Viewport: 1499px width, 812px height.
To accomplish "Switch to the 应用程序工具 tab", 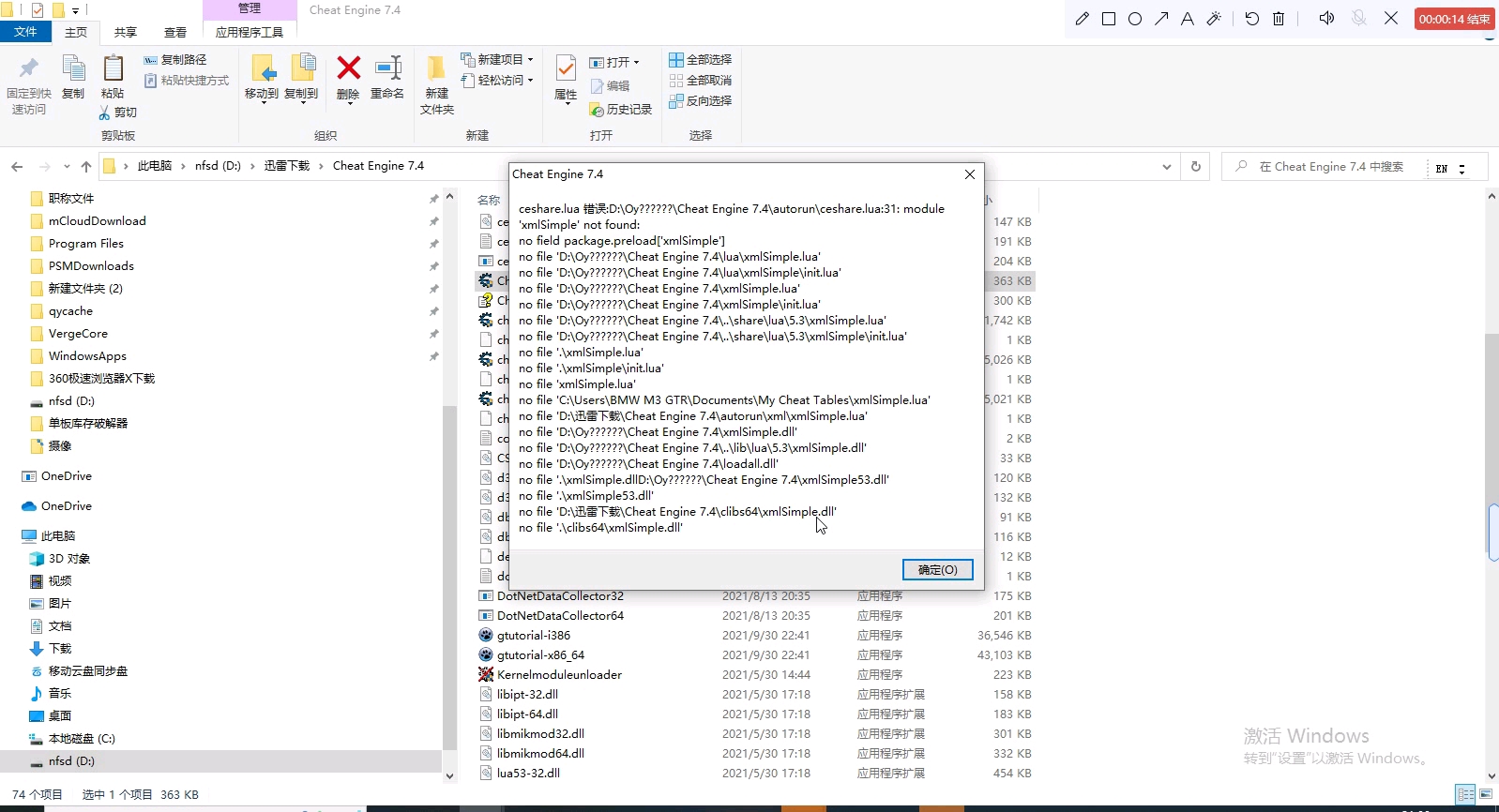I will click(x=250, y=32).
